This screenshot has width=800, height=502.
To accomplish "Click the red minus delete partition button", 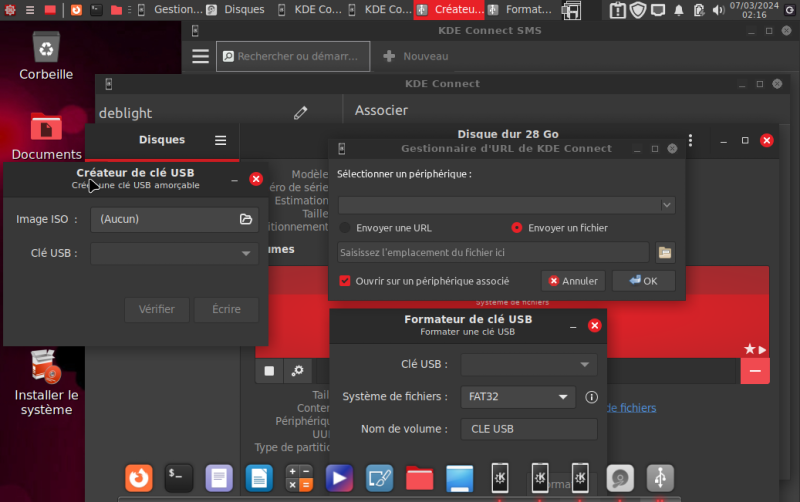I will (x=755, y=371).
